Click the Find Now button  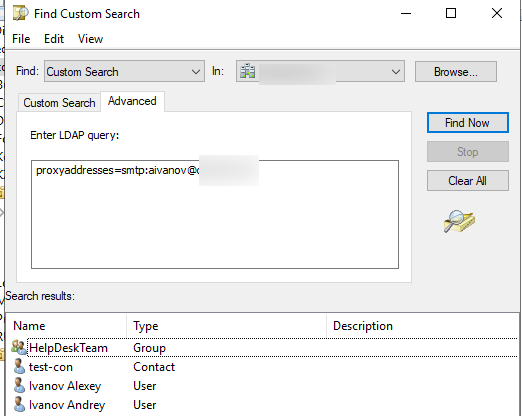click(x=467, y=123)
